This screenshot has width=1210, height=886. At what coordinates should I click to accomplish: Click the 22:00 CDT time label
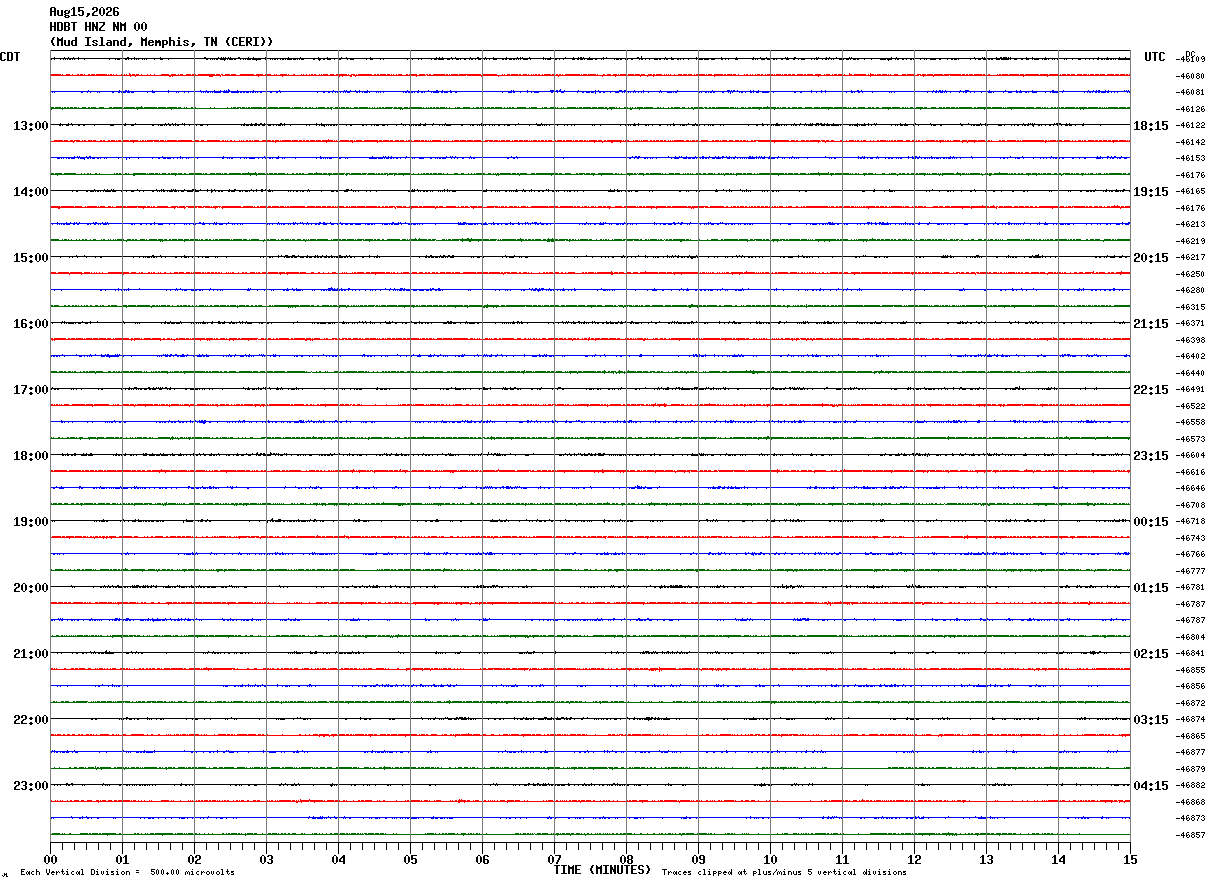tap(30, 720)
